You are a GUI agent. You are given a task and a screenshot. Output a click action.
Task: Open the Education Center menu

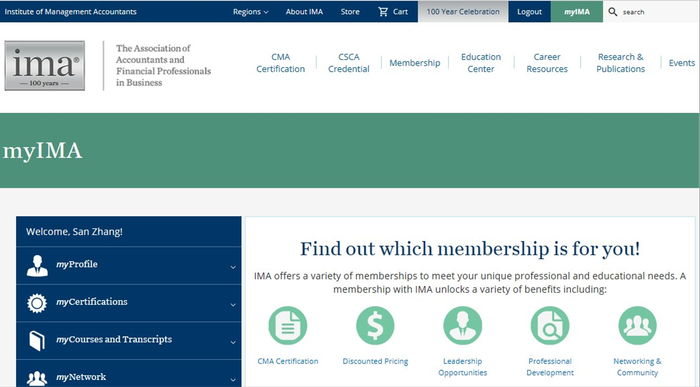(x=481, y=63)
